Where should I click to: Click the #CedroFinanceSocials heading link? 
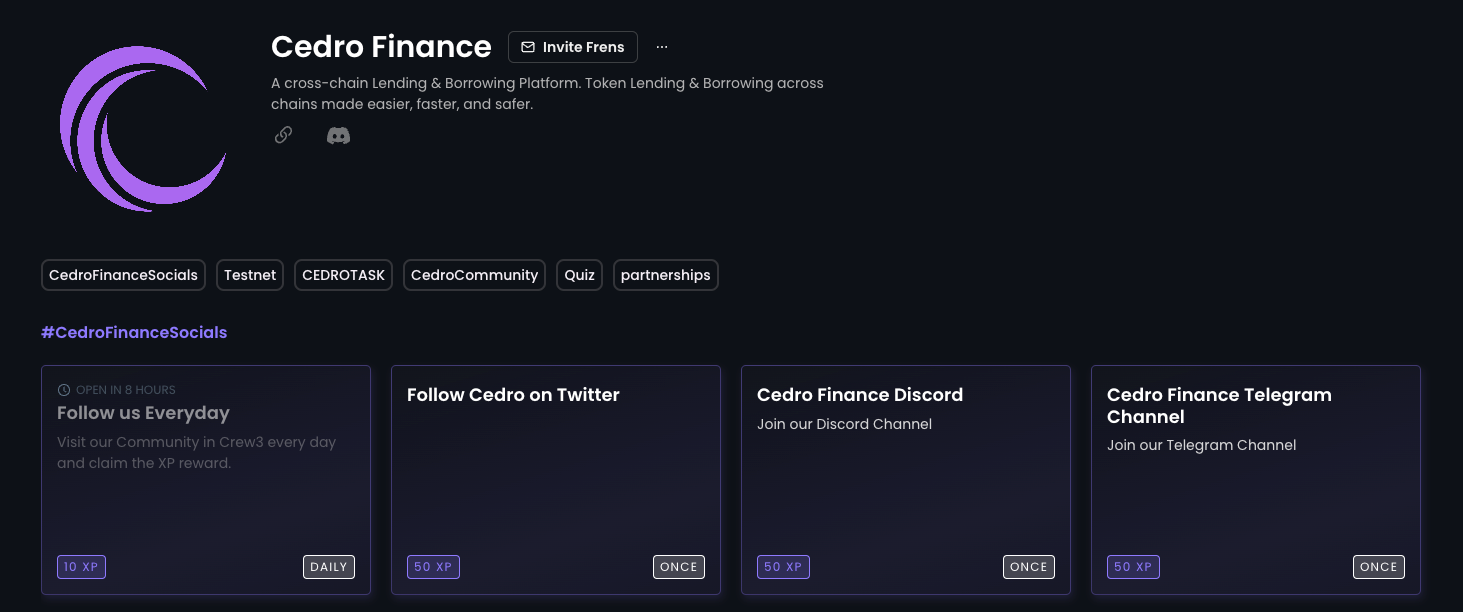pyautogui.click(x=134, y=332)
